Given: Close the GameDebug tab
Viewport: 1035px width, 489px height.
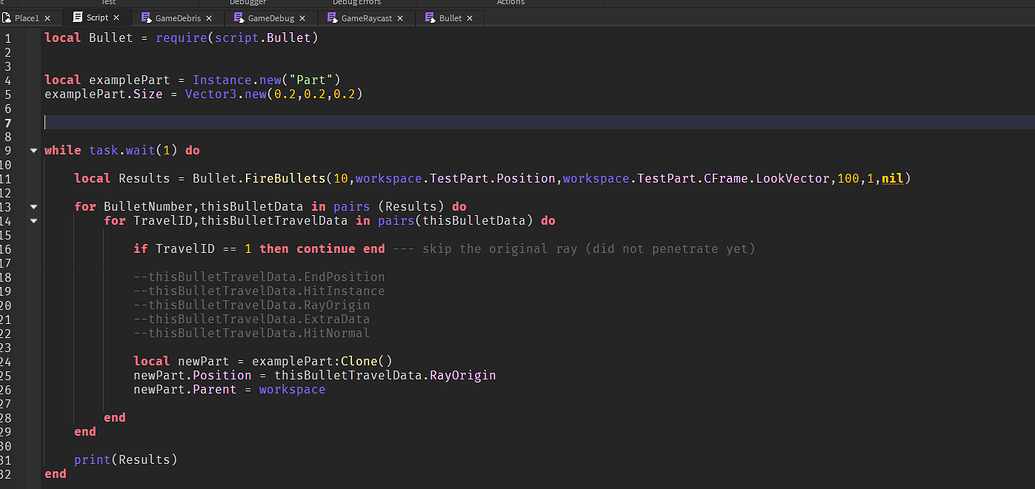Looking at the screenshot, I should 302,18.
